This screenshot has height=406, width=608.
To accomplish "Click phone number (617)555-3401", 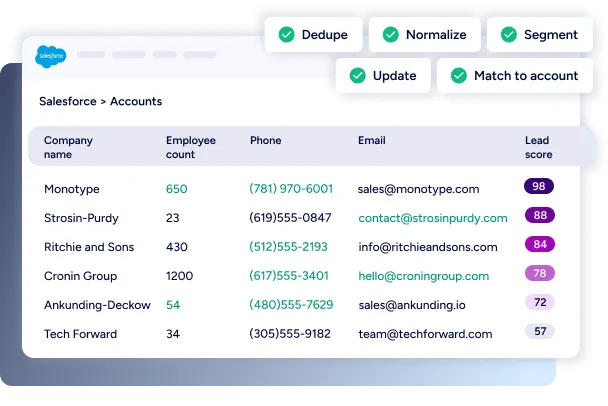I will tap(289, 276).
